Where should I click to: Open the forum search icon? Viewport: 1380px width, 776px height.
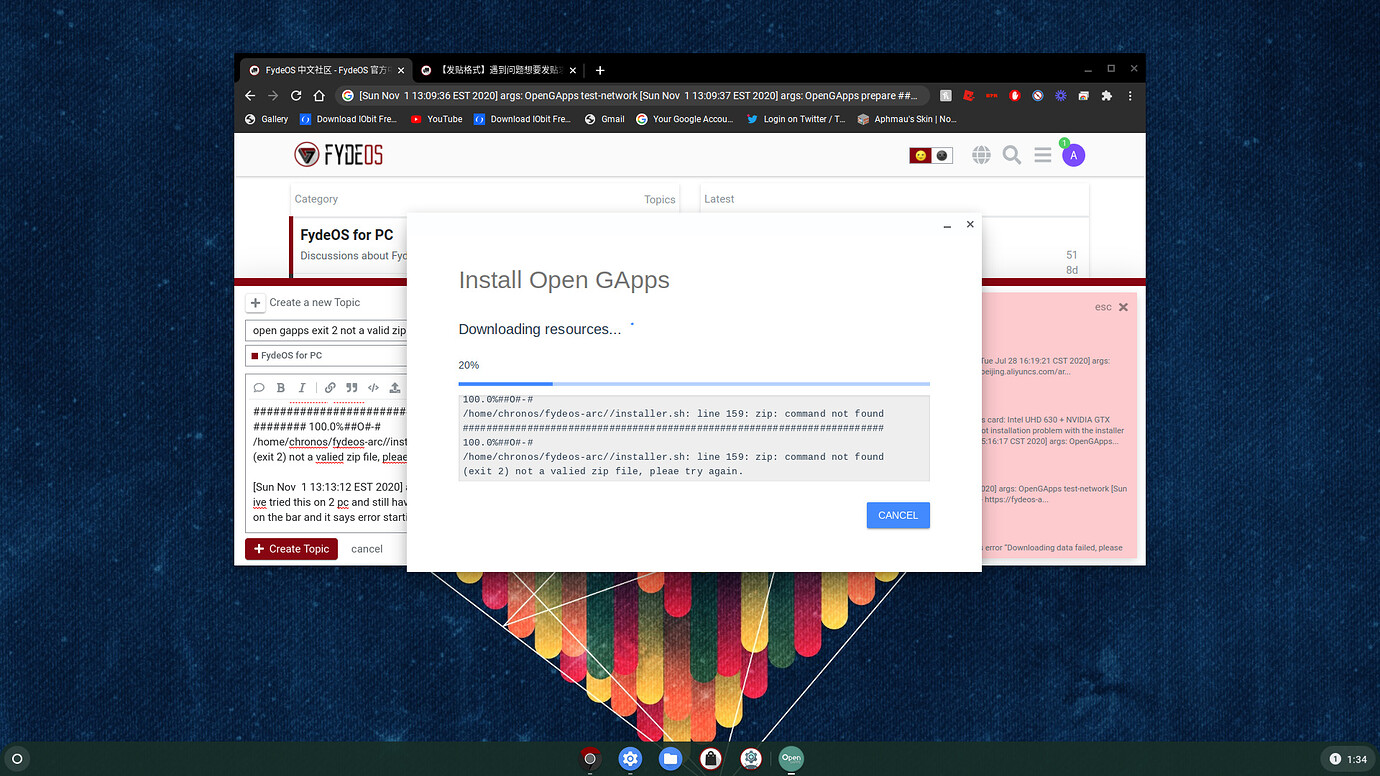coord(1012,155)
